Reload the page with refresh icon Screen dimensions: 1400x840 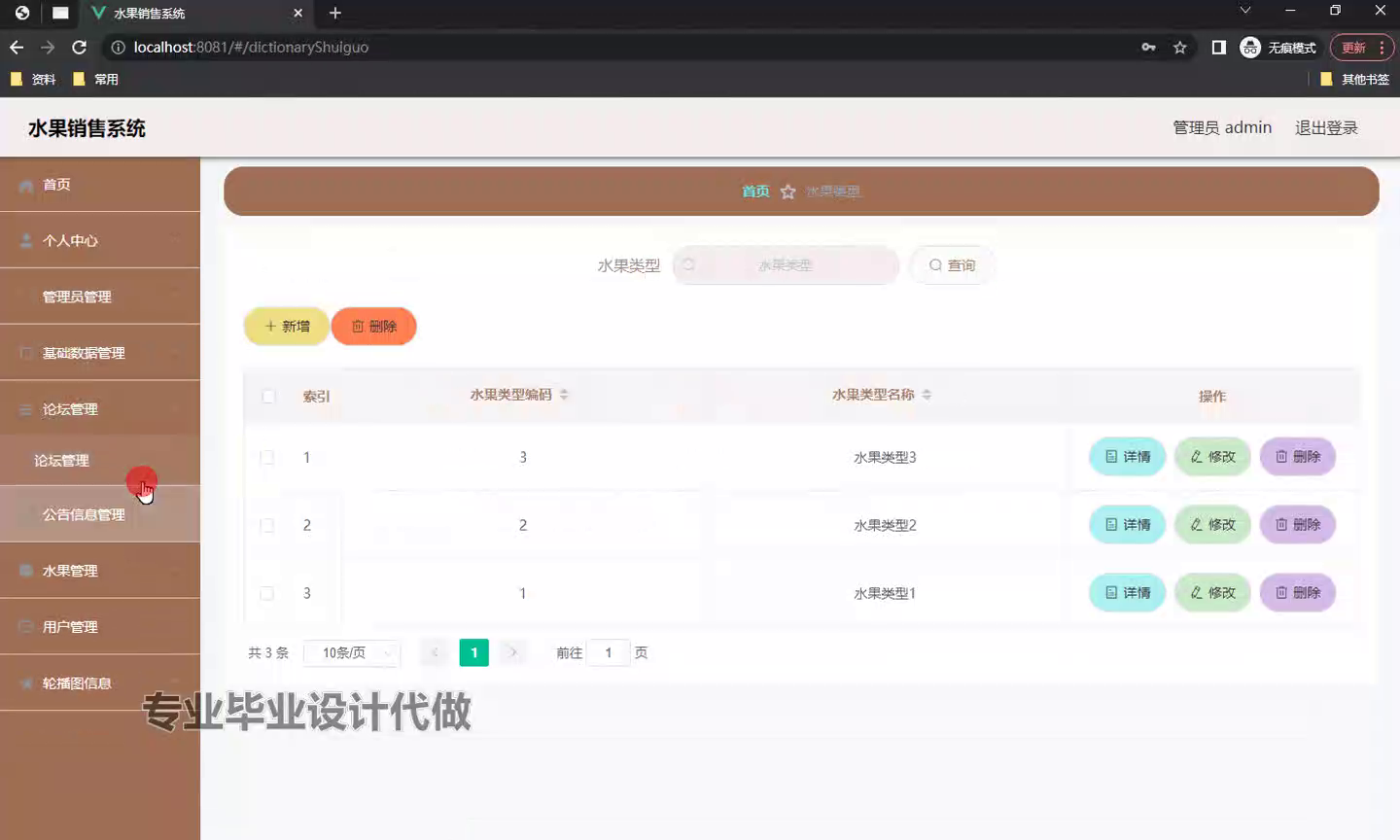[x=80, y=47]
